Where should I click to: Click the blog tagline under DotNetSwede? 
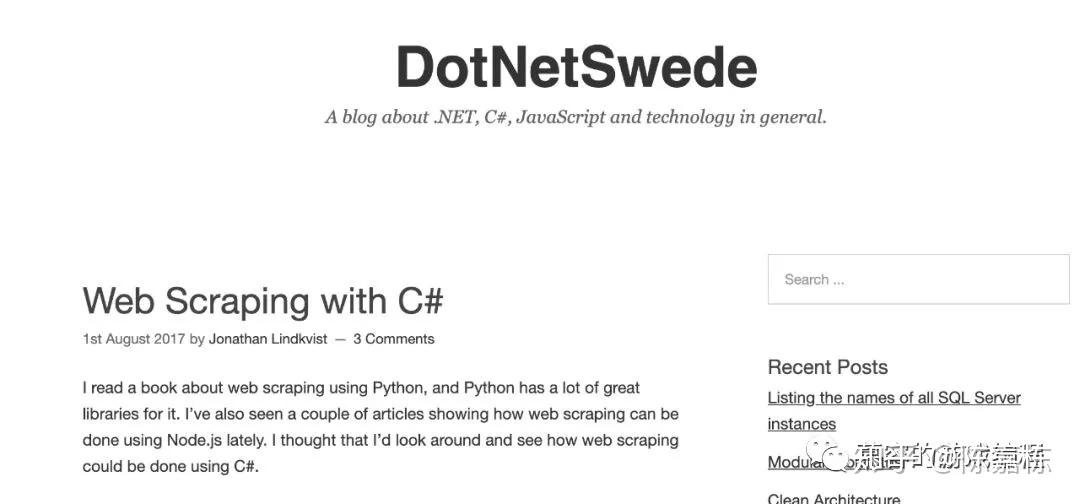pos(575,117)
